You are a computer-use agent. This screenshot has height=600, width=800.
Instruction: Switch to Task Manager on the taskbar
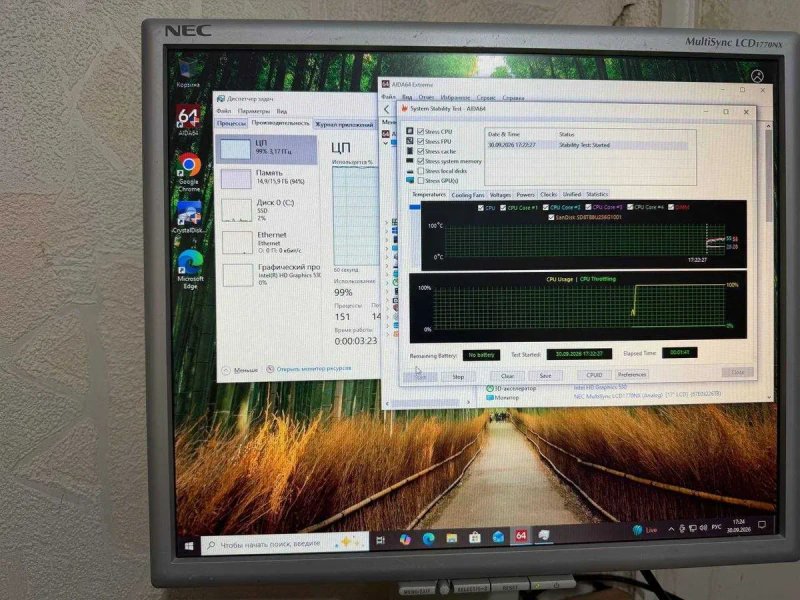coord(544,535)
